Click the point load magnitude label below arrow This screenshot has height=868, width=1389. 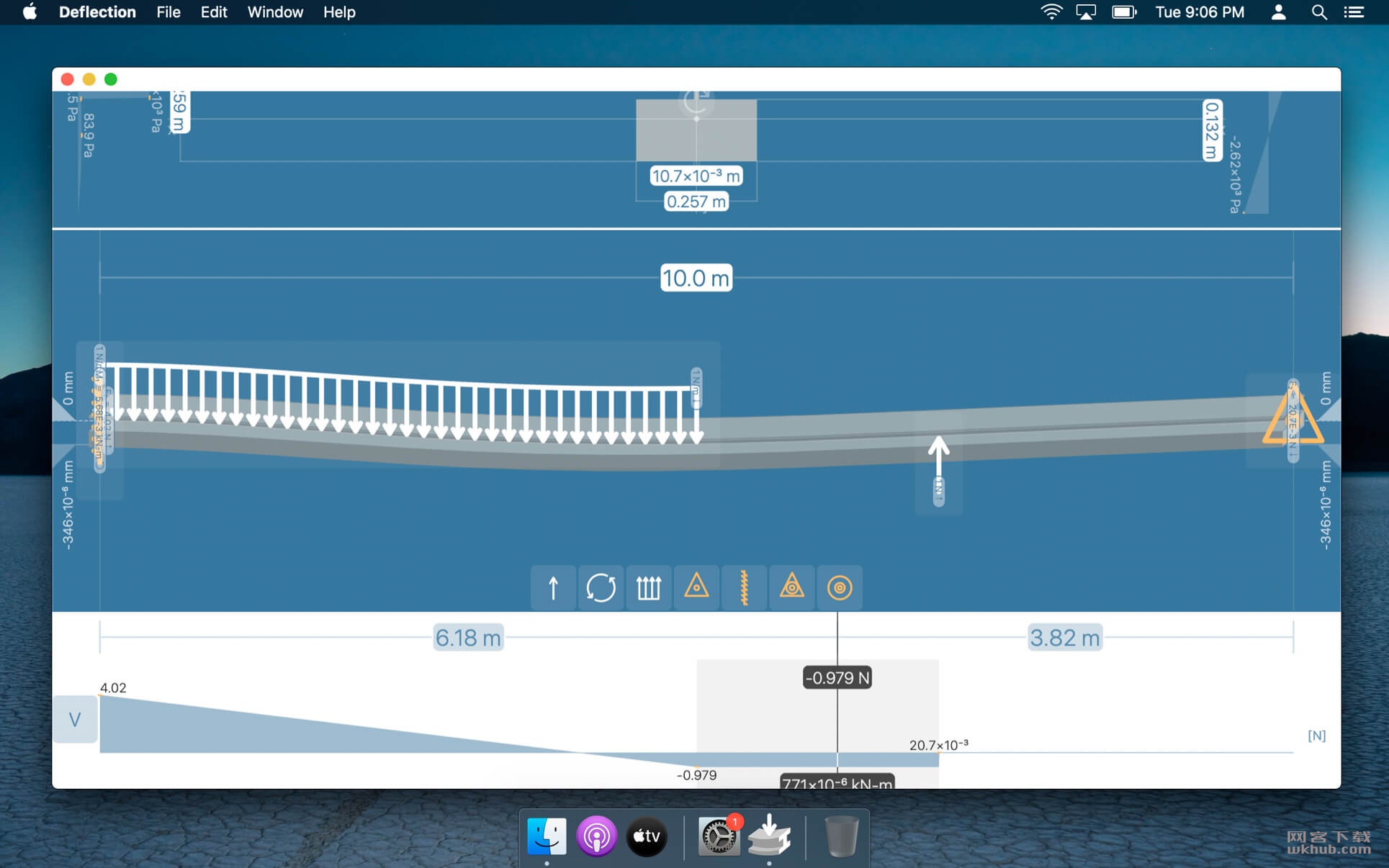point(938,492)
